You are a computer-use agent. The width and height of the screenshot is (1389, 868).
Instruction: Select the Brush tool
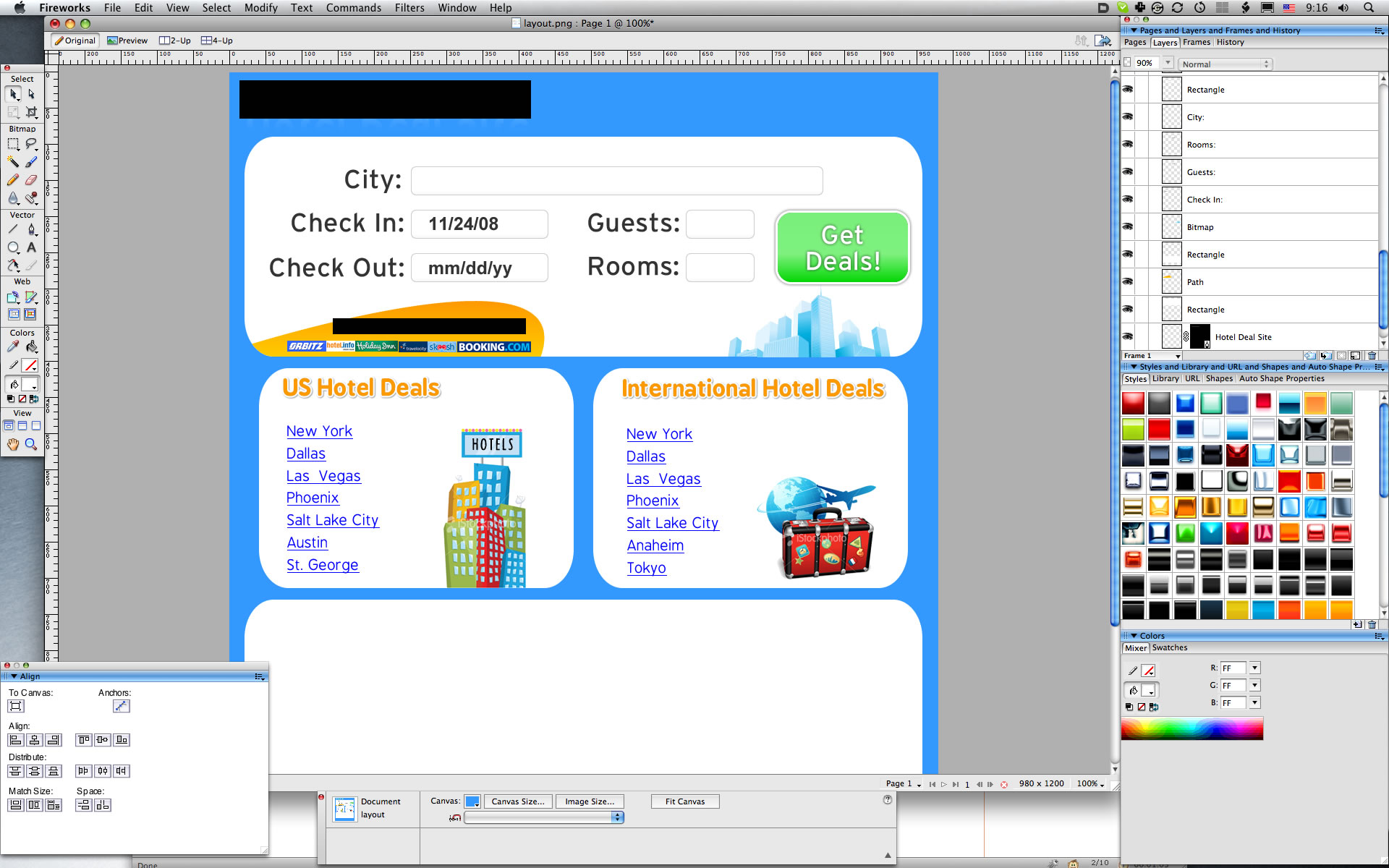pos(31,162)
